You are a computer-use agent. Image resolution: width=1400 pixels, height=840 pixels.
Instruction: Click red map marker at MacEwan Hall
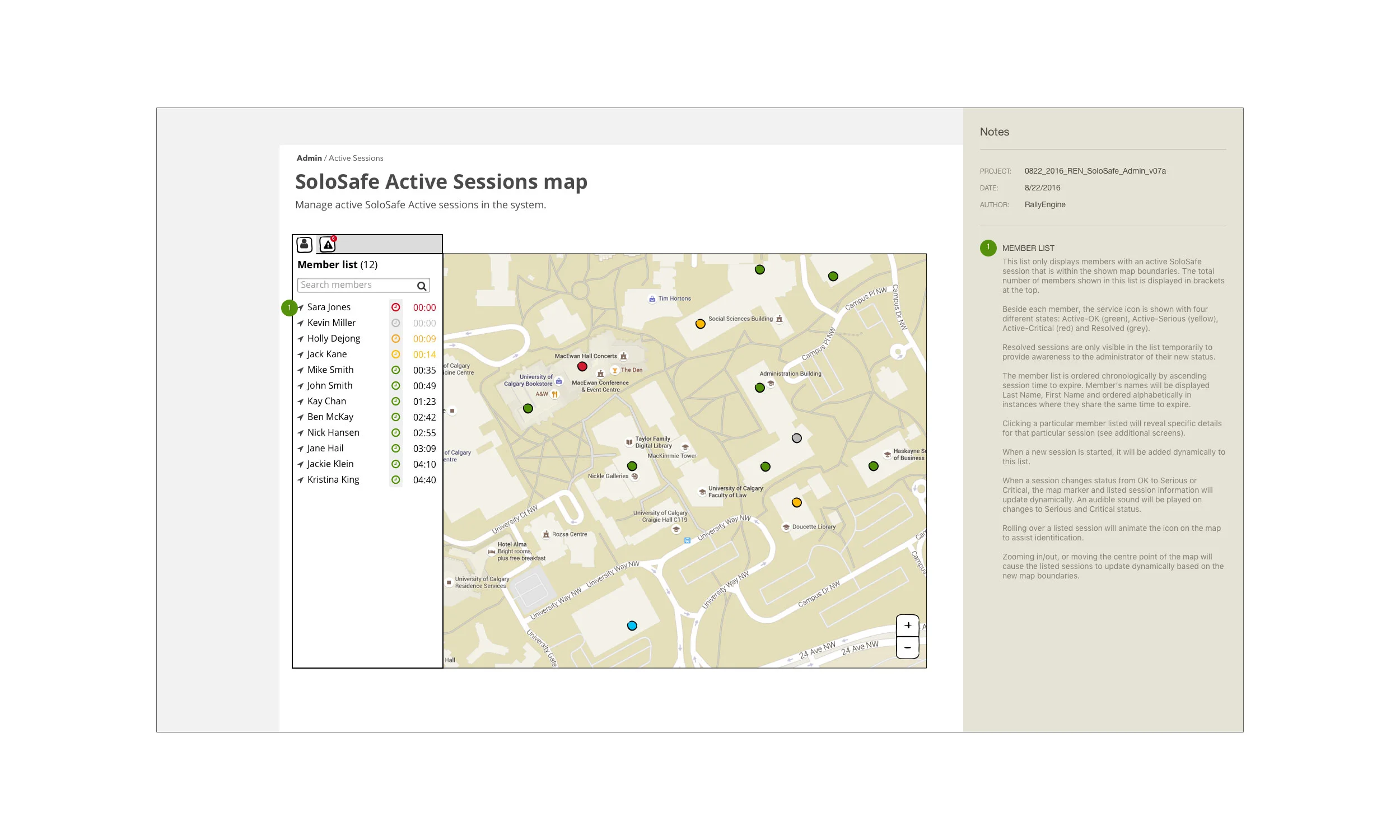(x=582, y=367)
